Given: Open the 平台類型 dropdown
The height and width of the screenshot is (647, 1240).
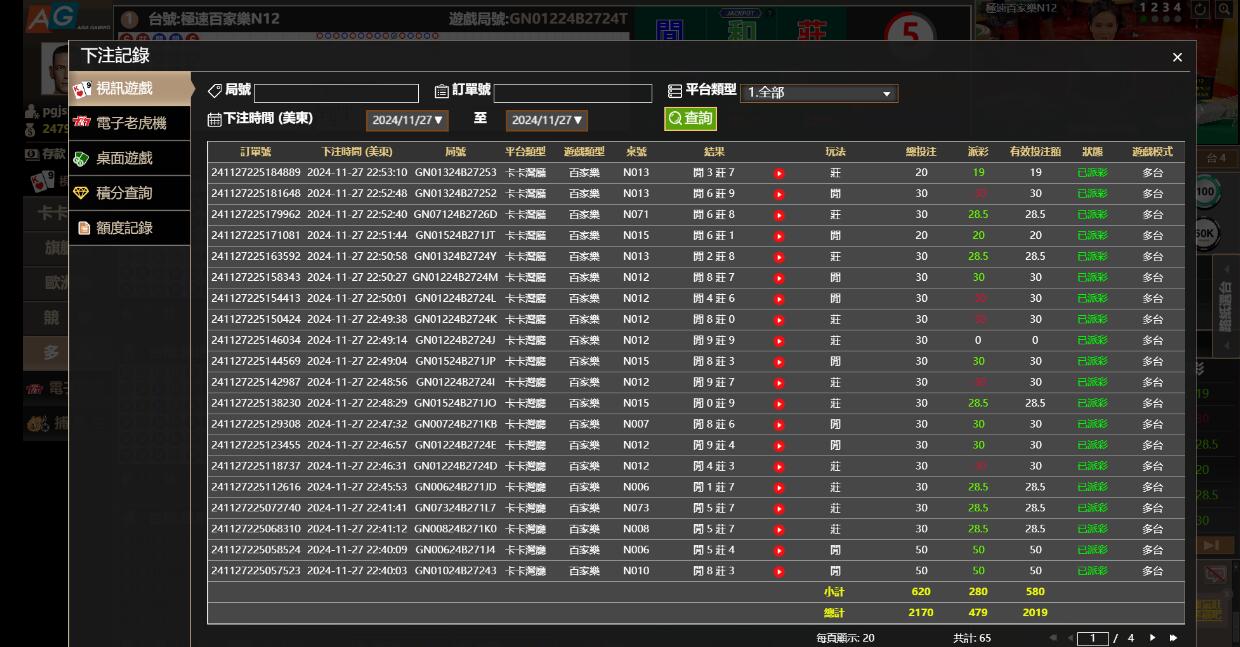Looking at the screenshot, I should pyautogui.click(x=819, y=93).
